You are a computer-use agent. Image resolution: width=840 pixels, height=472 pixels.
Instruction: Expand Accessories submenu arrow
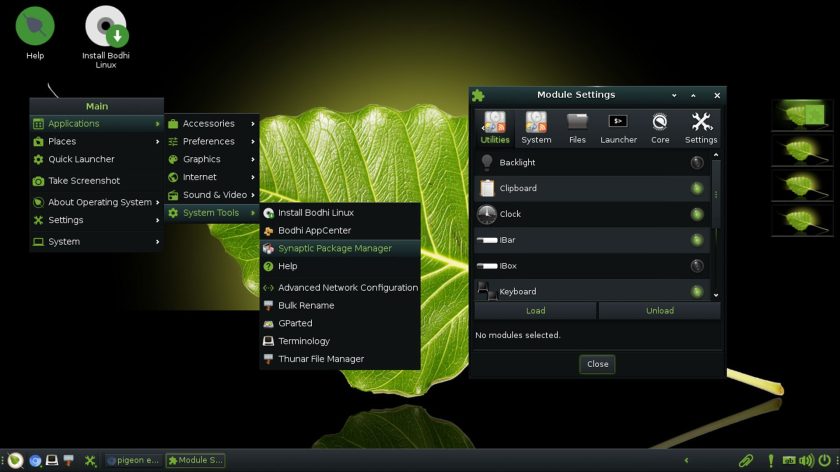tap(253, 124)
